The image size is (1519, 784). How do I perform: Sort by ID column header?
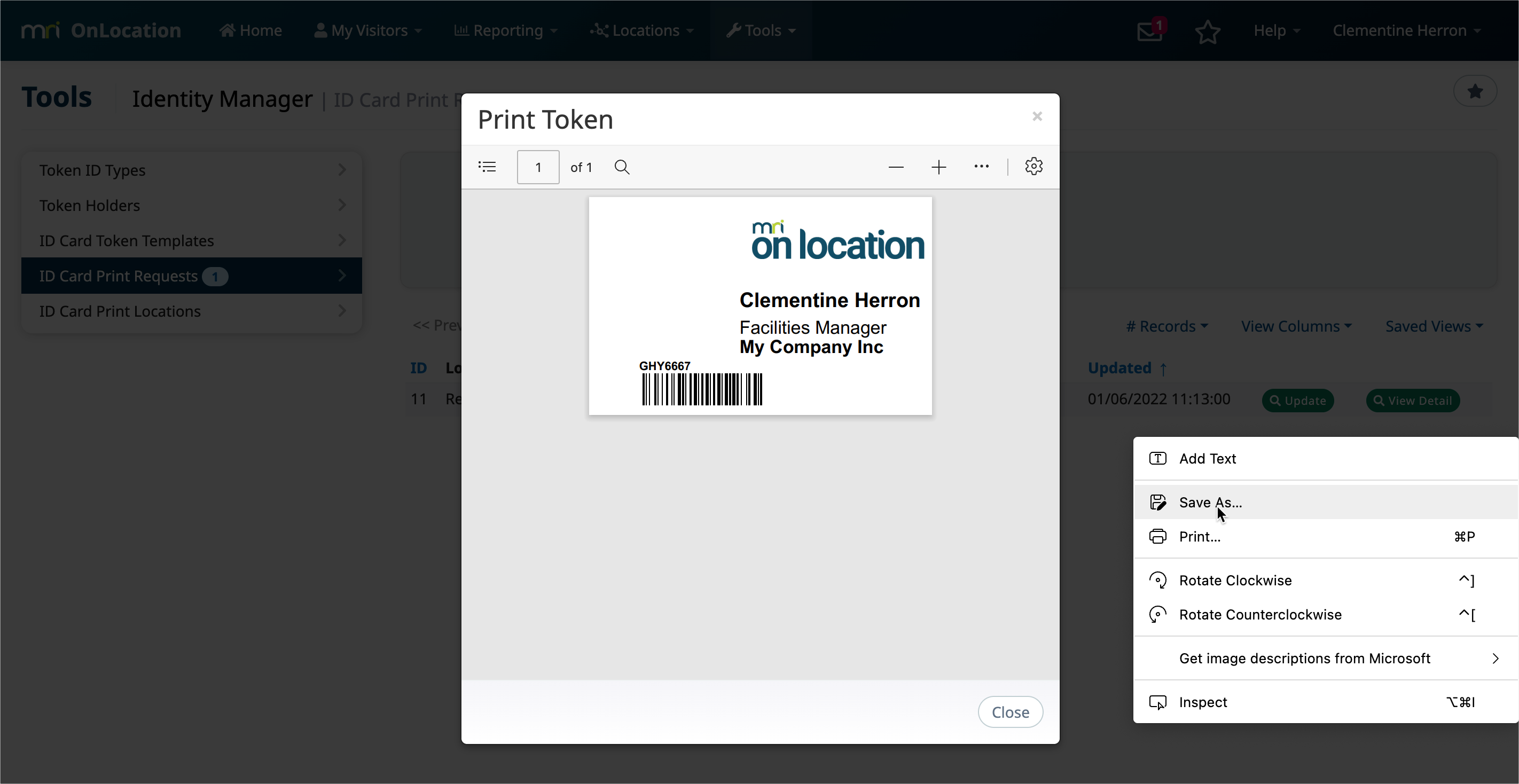point(418,368)
